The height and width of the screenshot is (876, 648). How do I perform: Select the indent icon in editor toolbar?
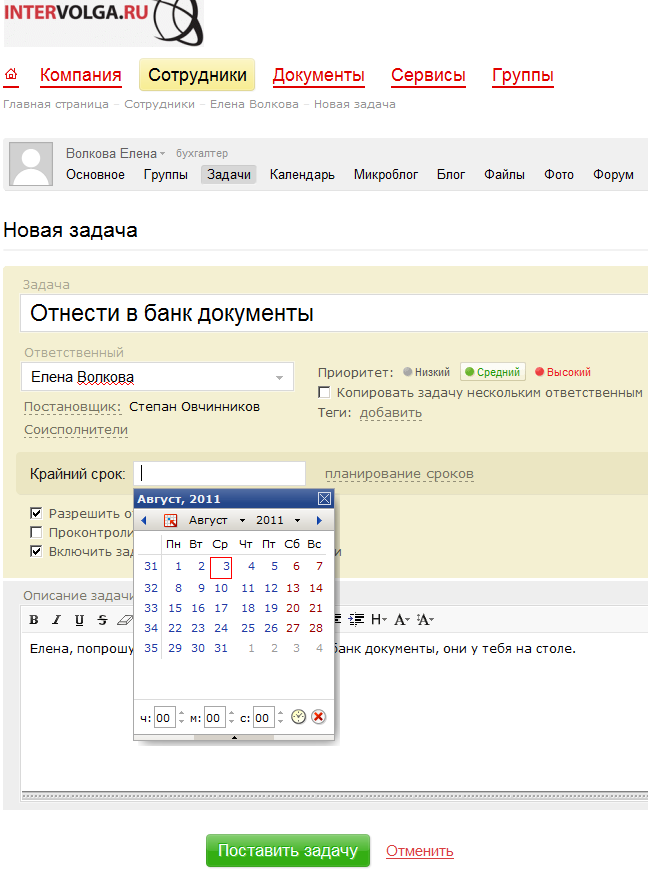[356, 619]
